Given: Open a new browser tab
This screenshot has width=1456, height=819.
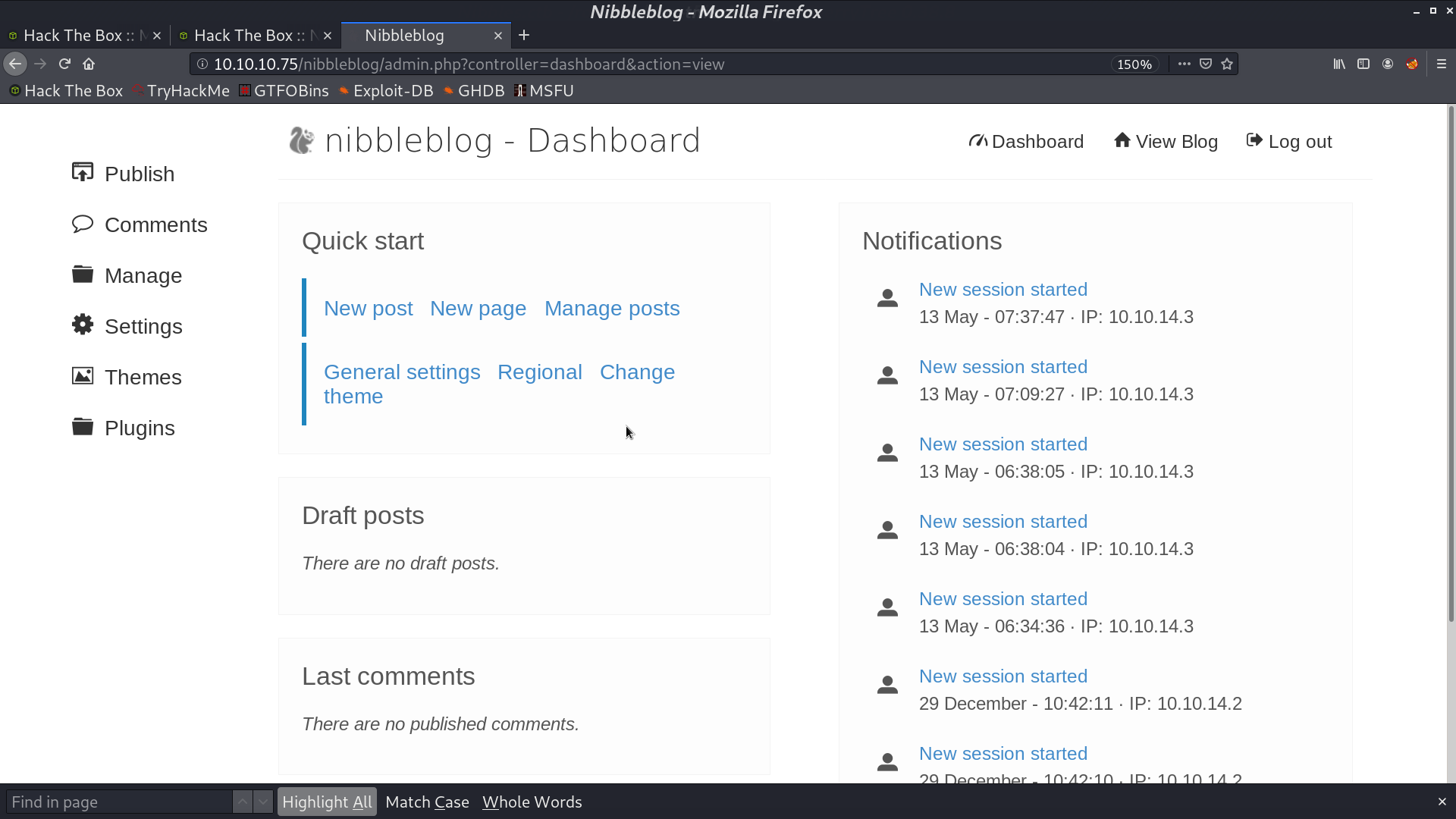Looking at the screenshot, I should 524,36.
